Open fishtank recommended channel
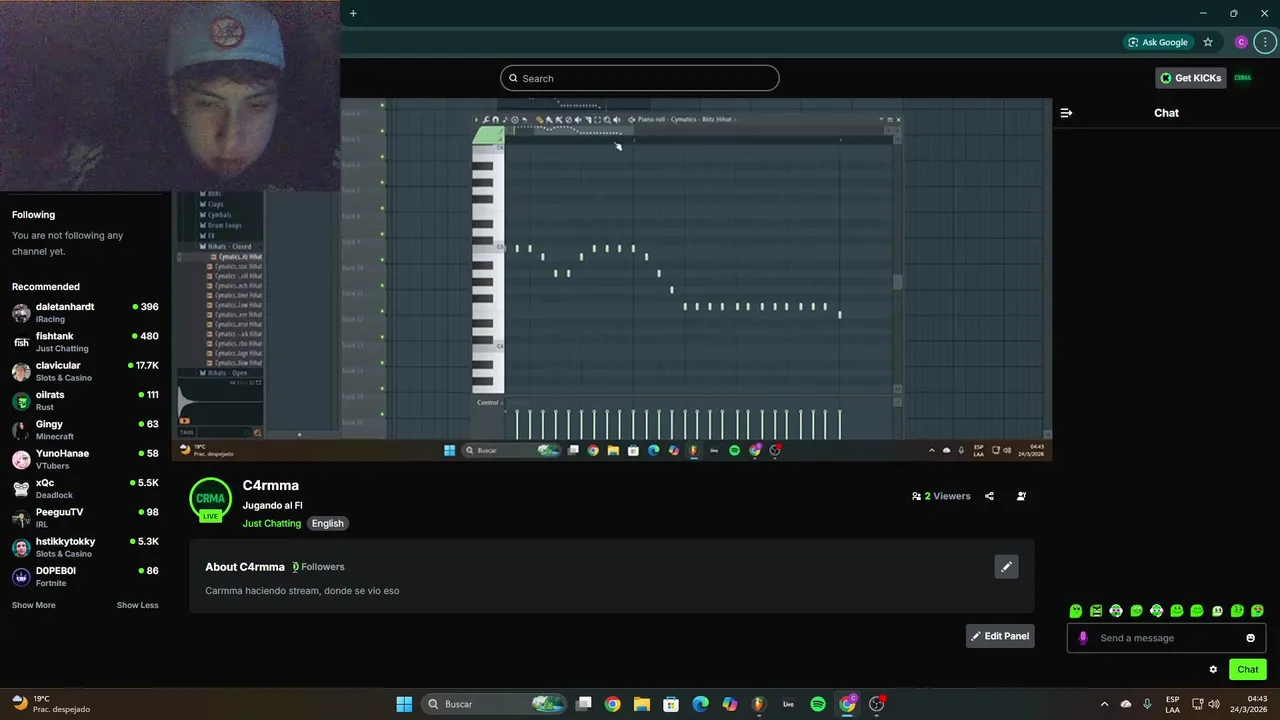The image size is (1280, 720). [85, 342]
